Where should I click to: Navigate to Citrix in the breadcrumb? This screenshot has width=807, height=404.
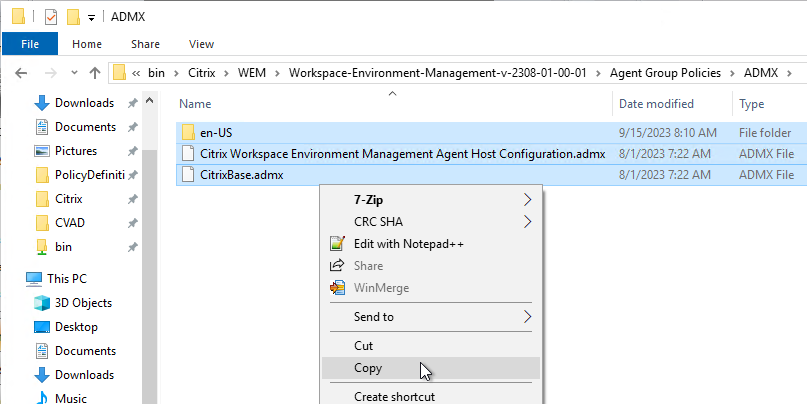tap(201, 73)
